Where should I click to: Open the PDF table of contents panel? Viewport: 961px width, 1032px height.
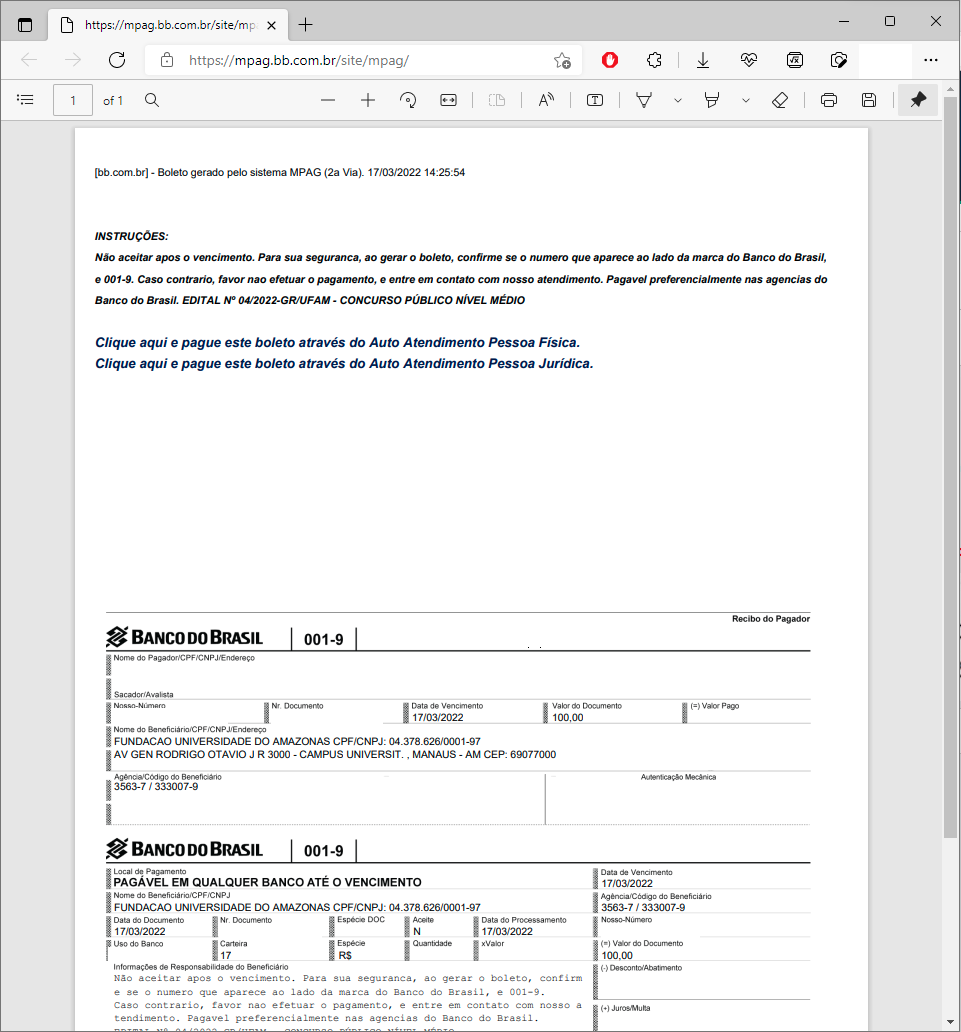pos(26,100)
